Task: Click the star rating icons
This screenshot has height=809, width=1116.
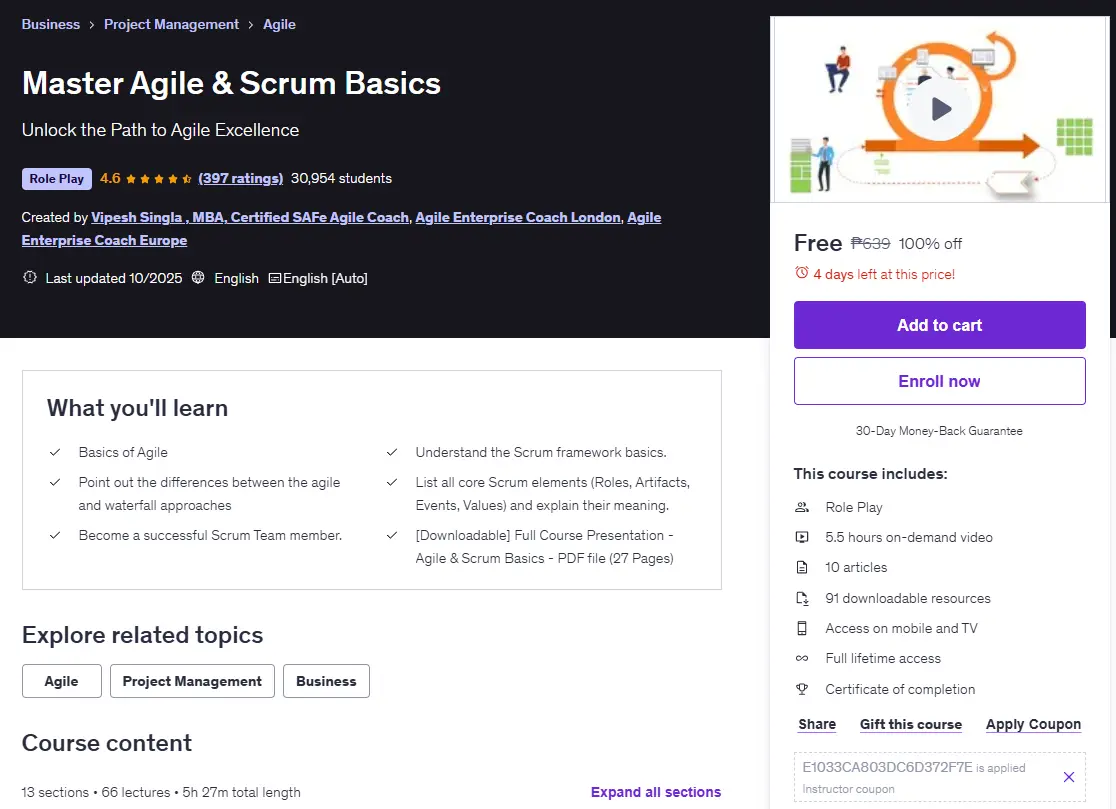Action: pyautogui.click(x=159, y=179)
